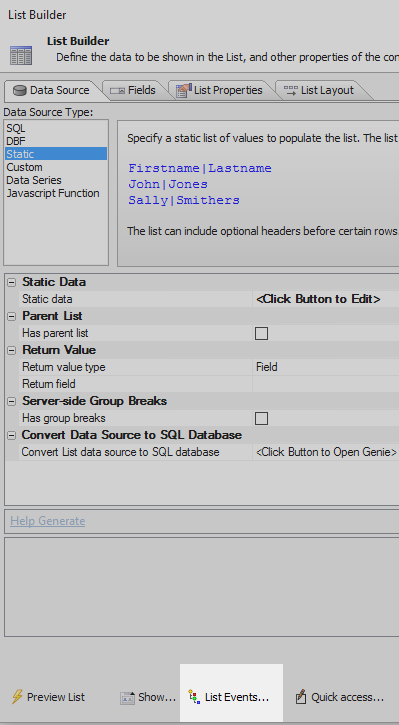Click the Preview List button

click(48, 697)
